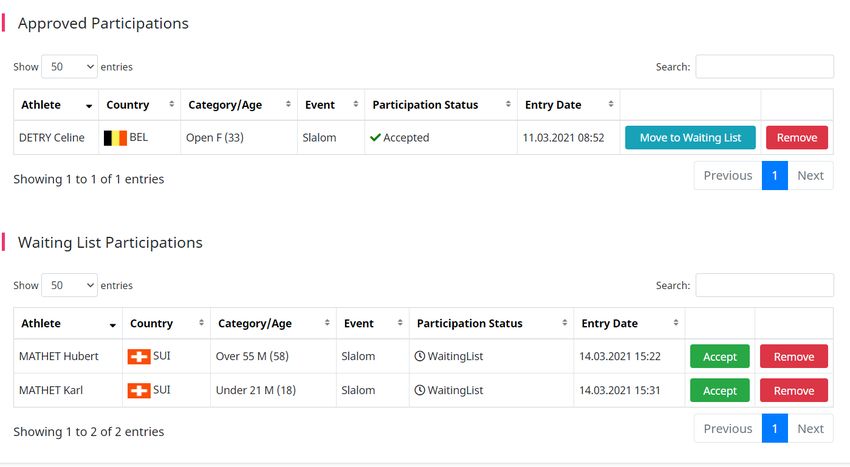Open Show entries dropdown in Approved Participations
This screenshot has height=467, width=850.
69,67
